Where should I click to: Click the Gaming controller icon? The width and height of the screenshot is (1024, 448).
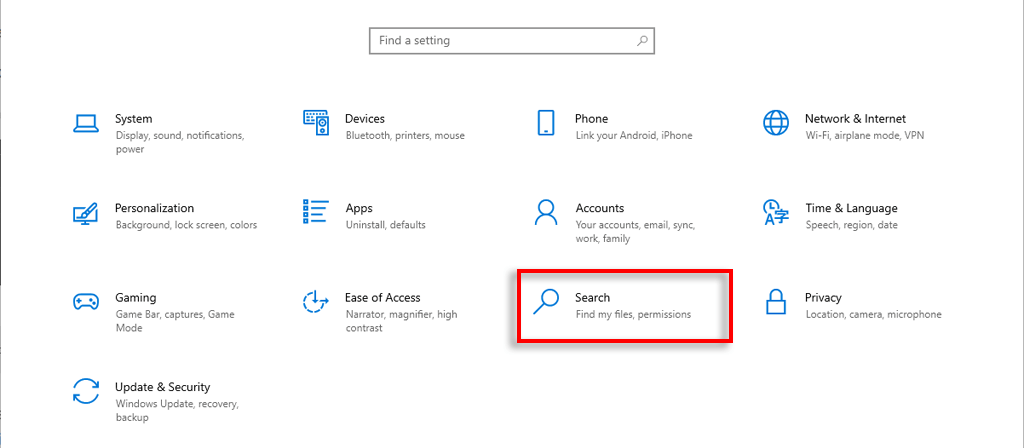(x=86, y=302)
